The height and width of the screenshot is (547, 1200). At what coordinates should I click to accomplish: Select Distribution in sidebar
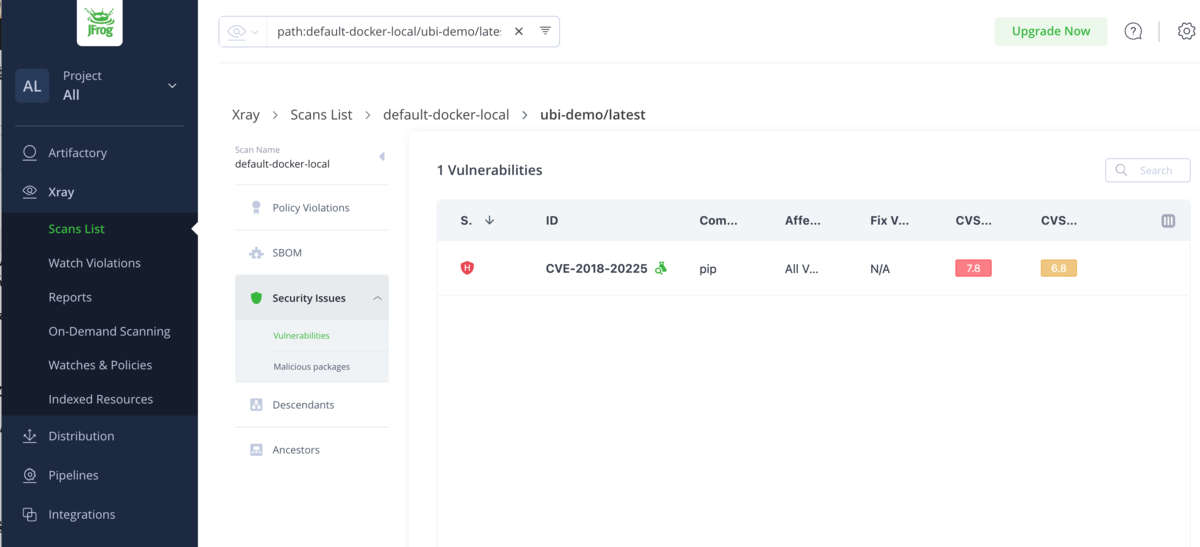[82, 436]
